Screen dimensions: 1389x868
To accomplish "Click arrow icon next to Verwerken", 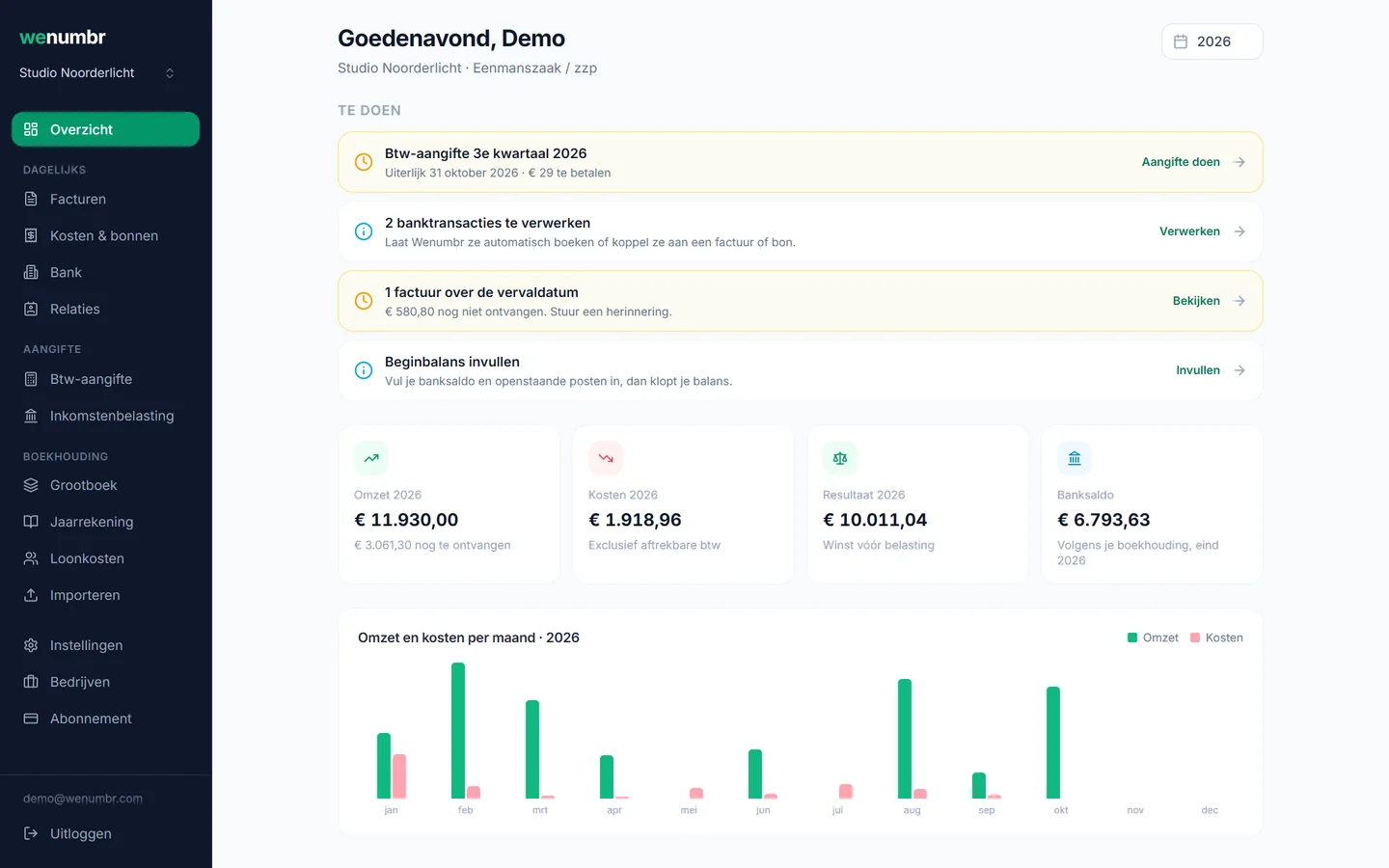I will [1239, 231].
